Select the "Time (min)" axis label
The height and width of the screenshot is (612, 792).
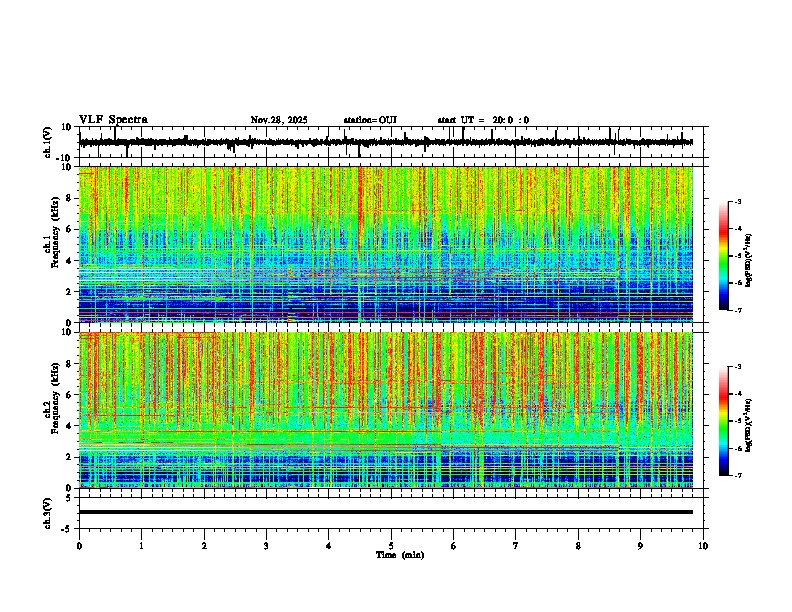tap(400, 555)
